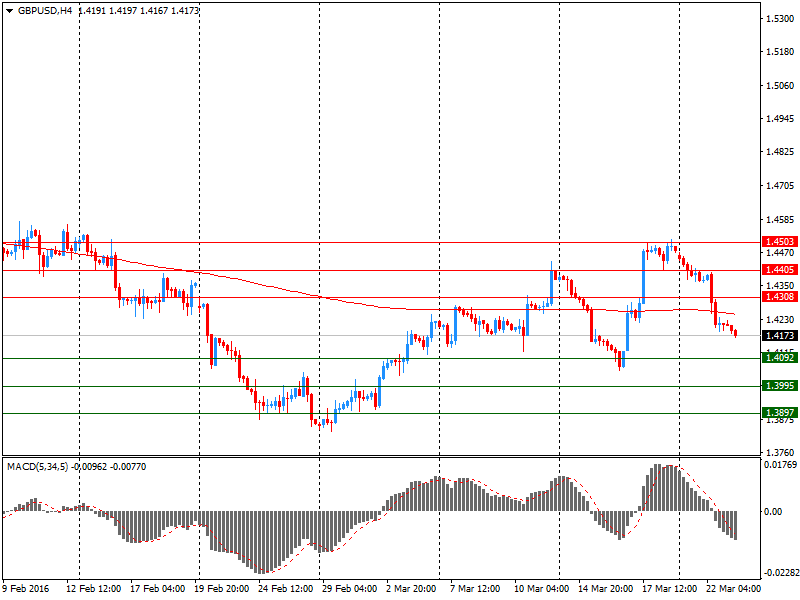Click the 1.5180 price scale value
The width and height of the screenshot is (800, 600).
point(780,52)
